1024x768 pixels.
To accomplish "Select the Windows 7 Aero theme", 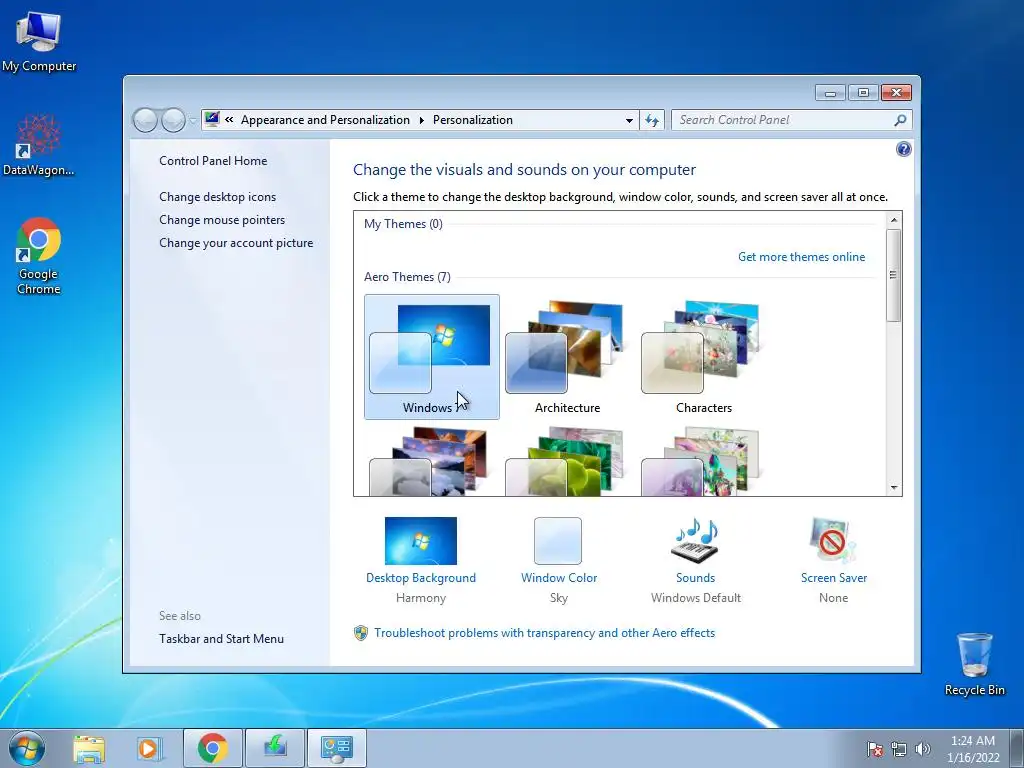I will [432, 357].
